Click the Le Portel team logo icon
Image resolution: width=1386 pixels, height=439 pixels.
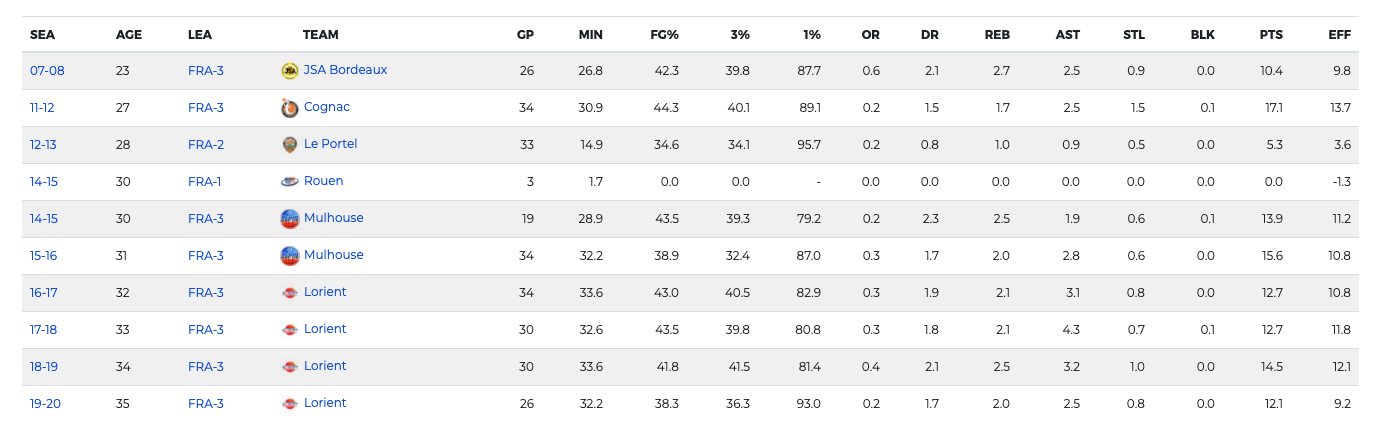coord(290,145)
